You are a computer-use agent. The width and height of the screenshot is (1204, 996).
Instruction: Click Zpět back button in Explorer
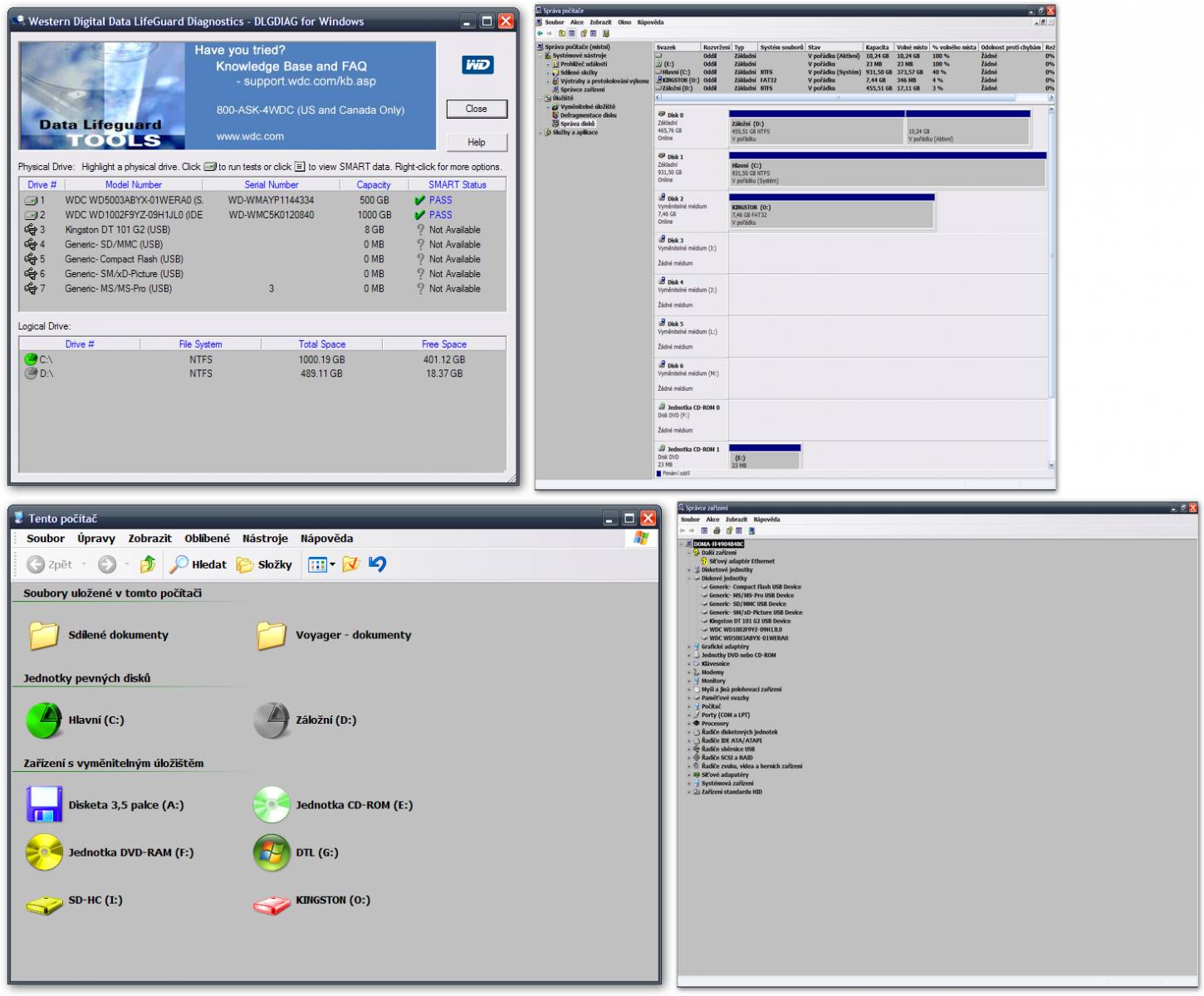[x=50, y=564]
